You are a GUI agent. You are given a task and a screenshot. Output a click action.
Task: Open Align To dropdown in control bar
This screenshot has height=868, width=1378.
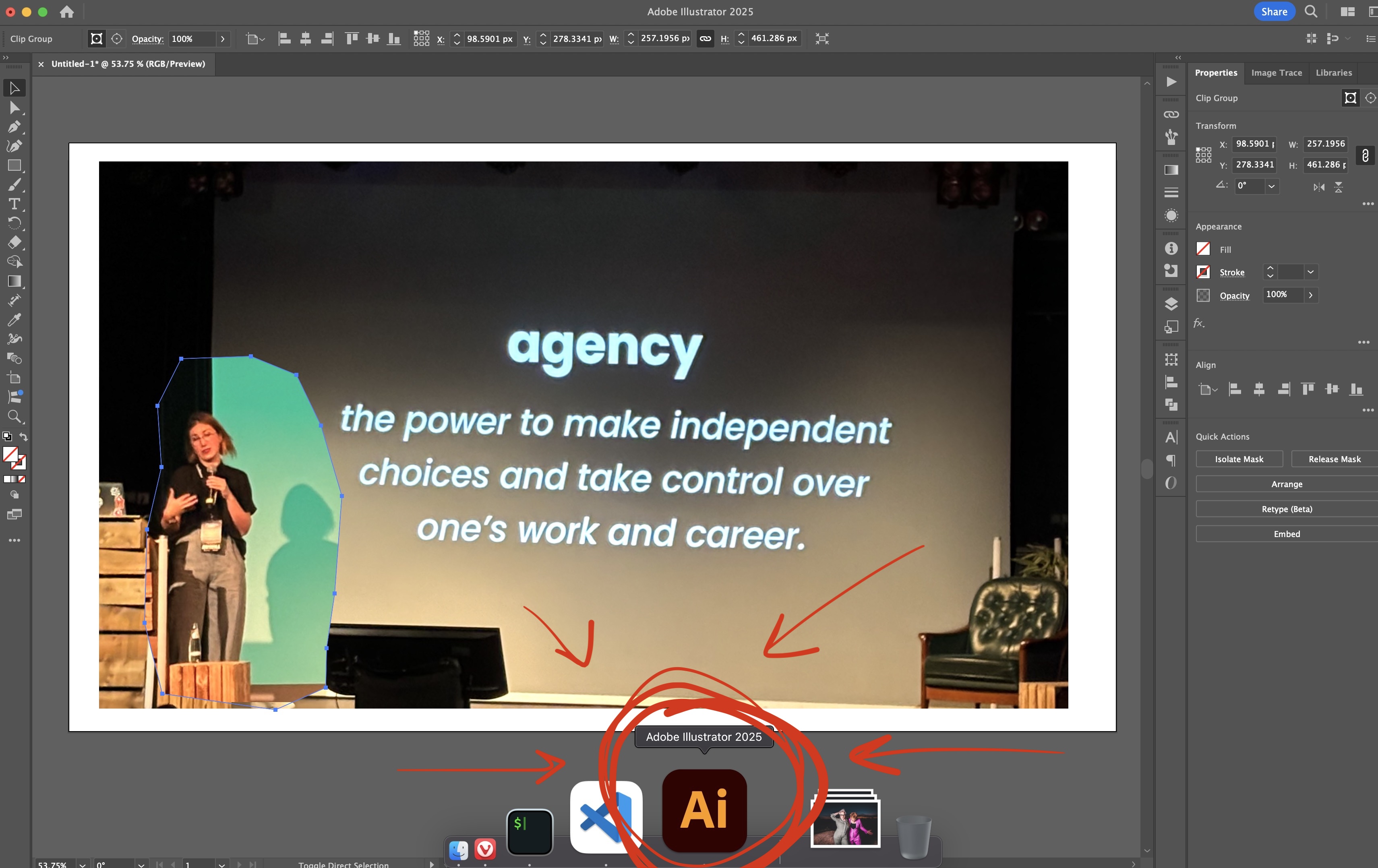pos(255,39)
